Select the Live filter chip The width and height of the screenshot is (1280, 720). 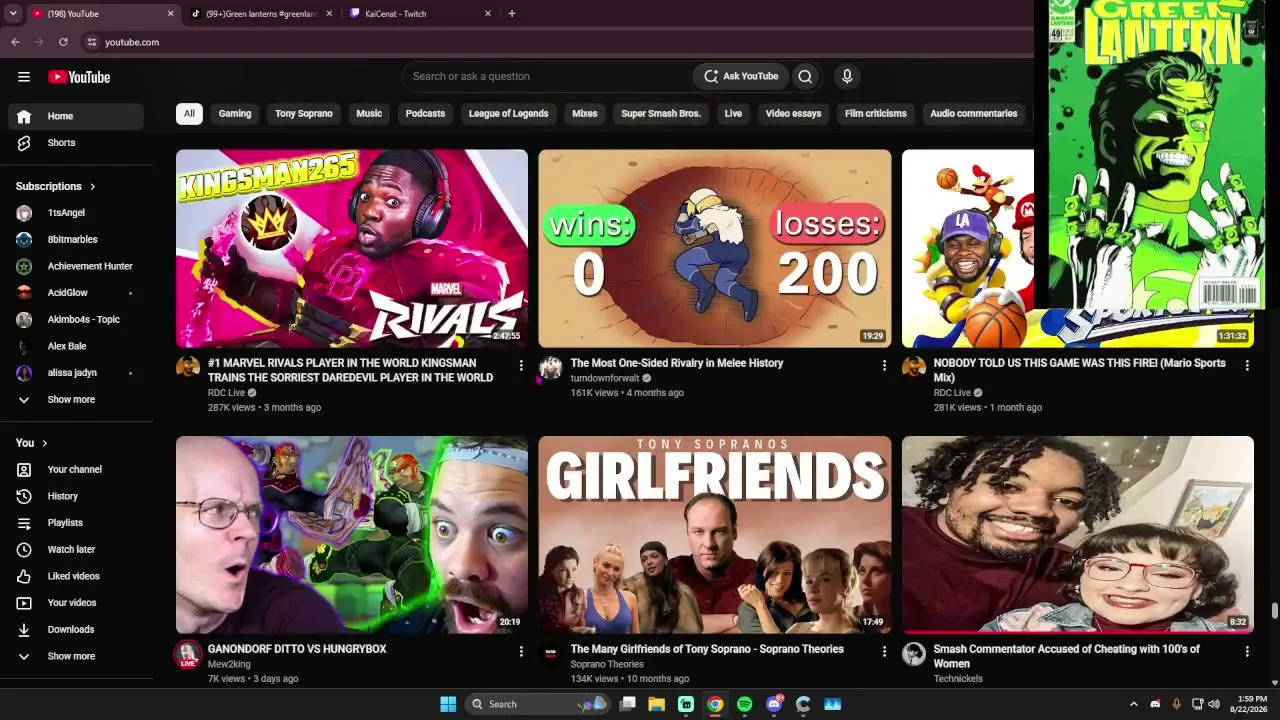733,114
